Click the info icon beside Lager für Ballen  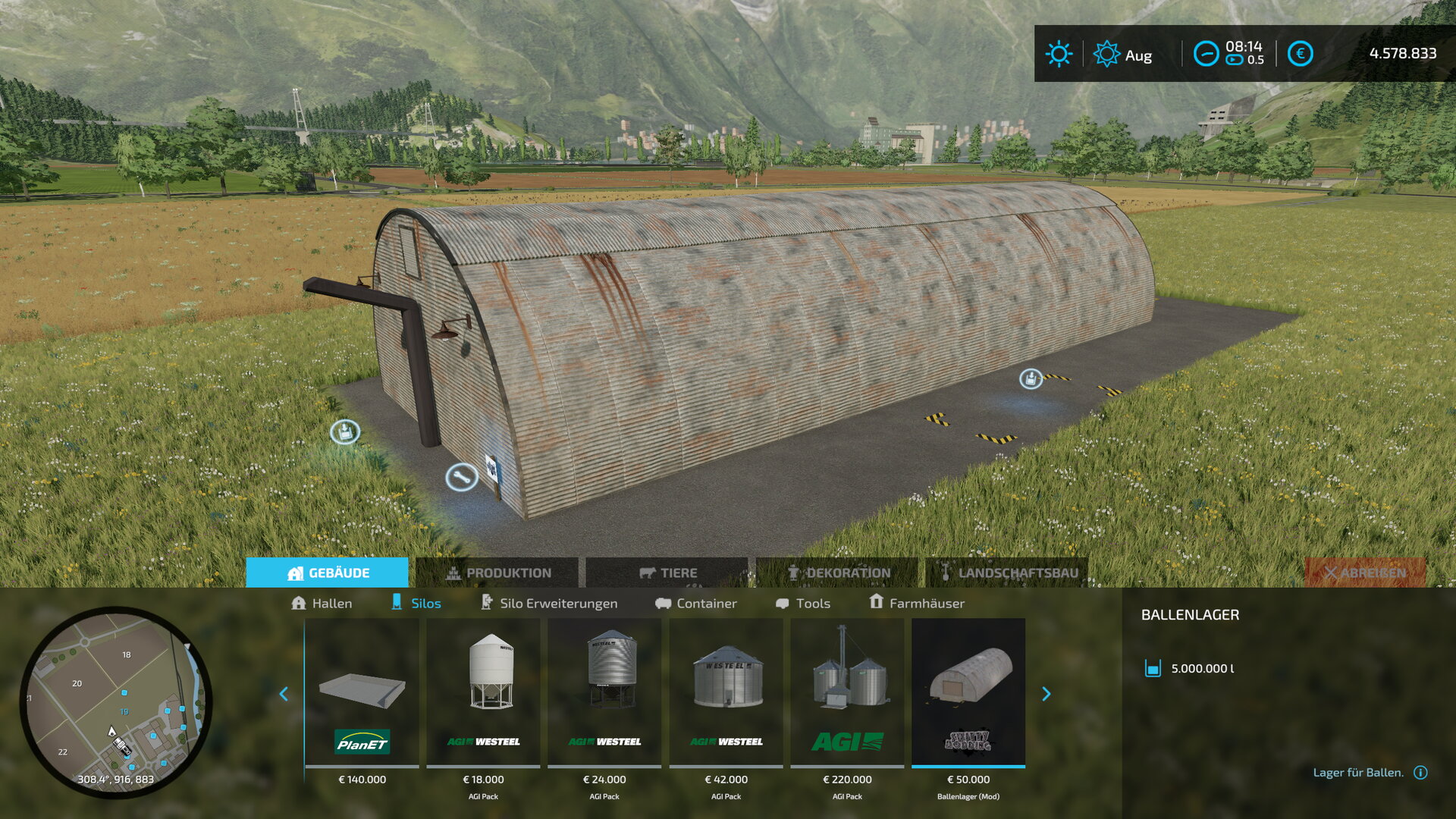1420,772
